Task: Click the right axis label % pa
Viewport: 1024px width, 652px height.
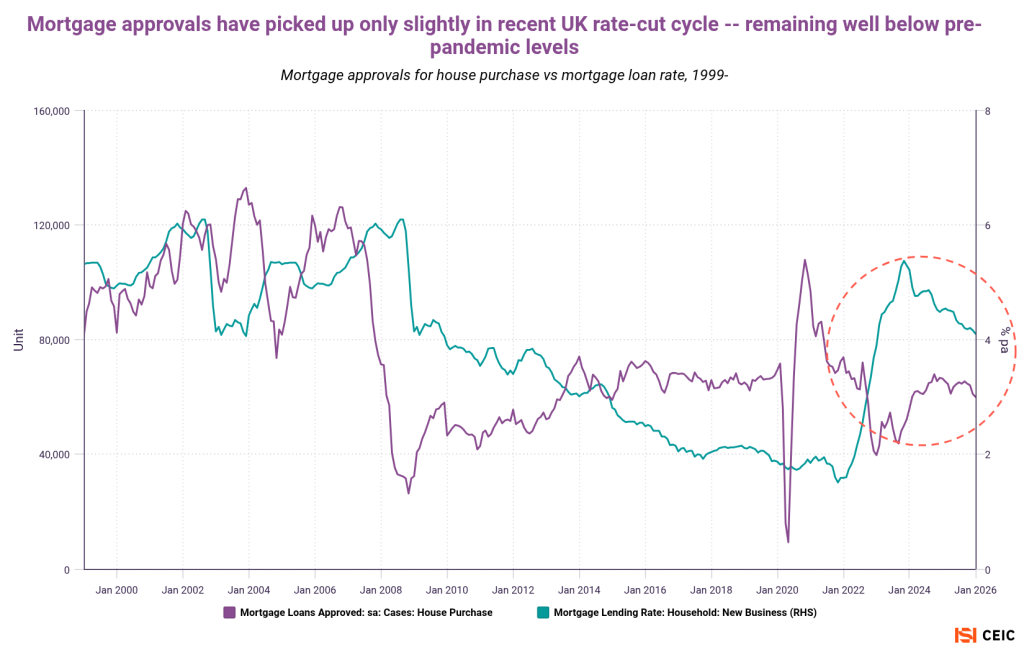Action: point(1007,340)
